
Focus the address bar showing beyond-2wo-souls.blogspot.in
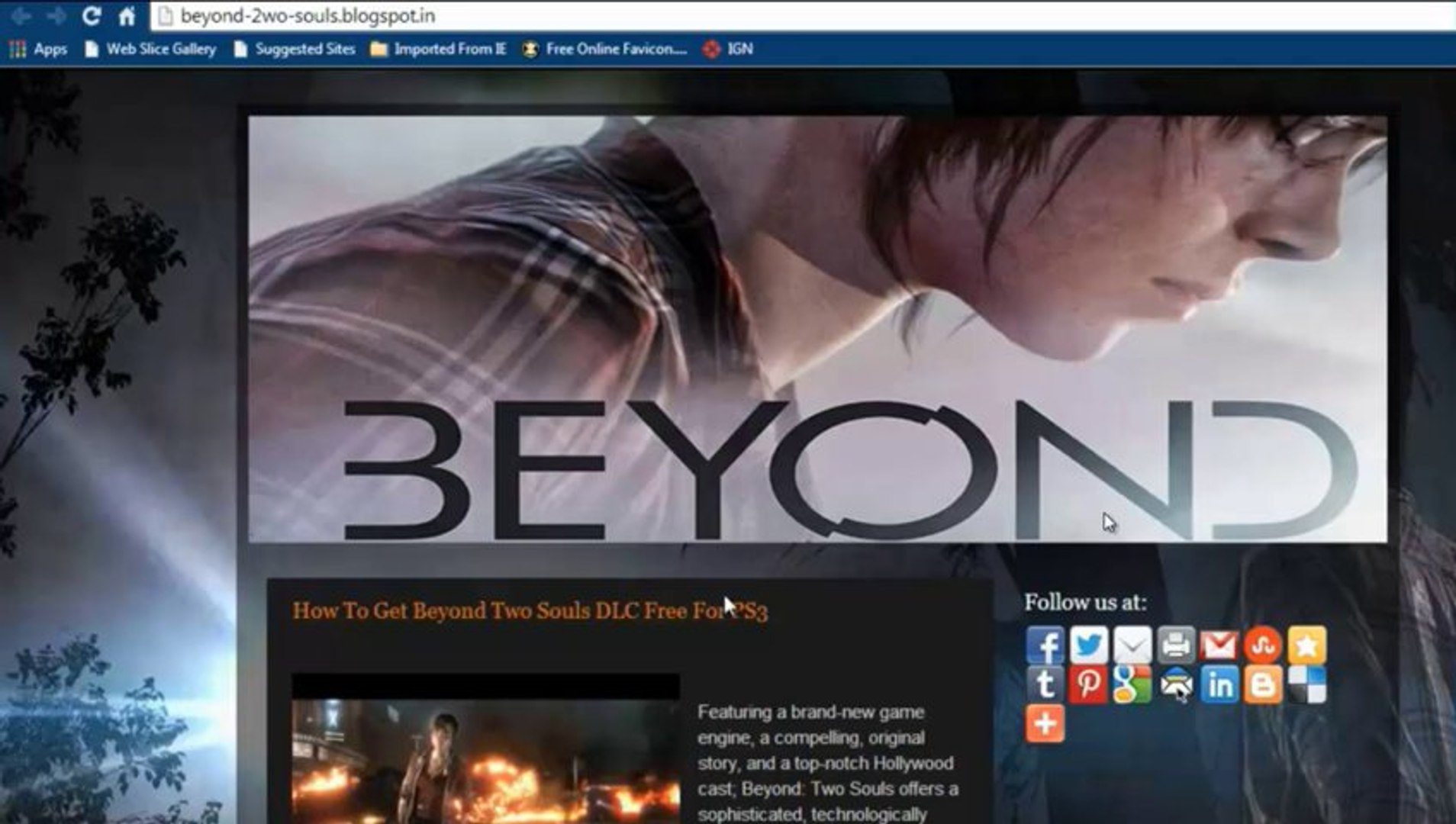tap(801, 16)
